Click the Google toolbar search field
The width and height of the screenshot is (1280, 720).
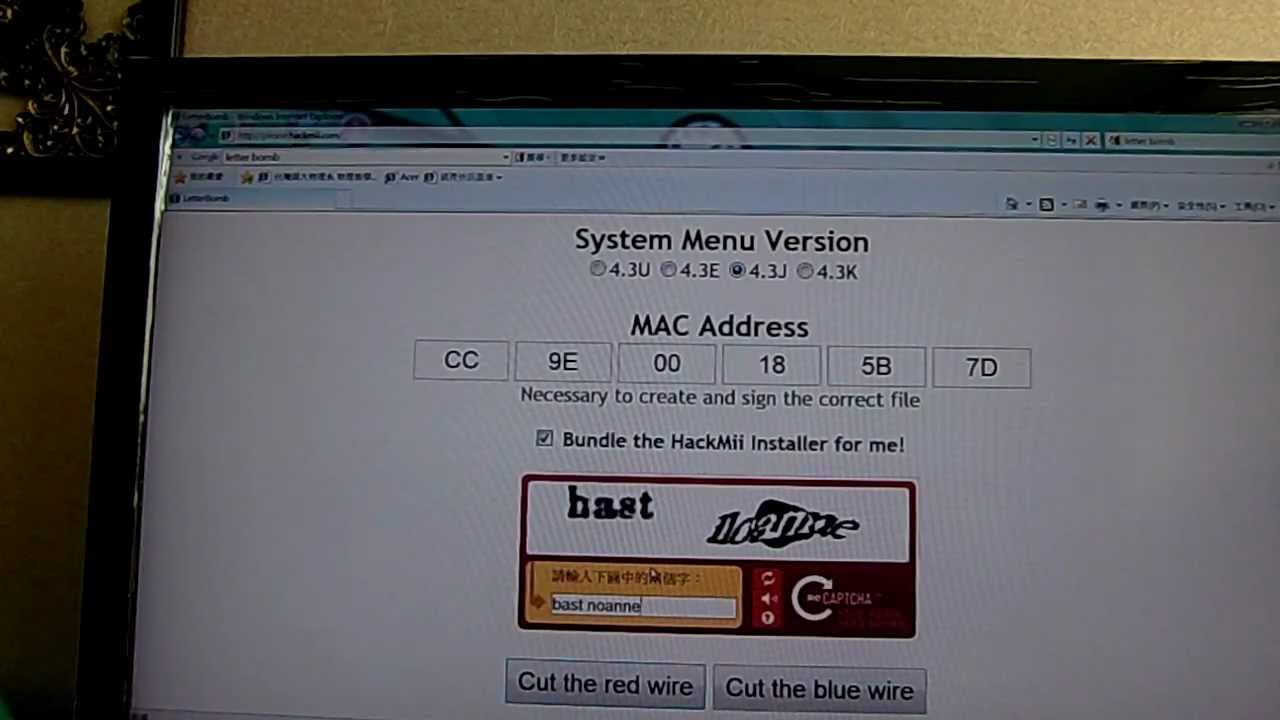[x=365, y=157]
